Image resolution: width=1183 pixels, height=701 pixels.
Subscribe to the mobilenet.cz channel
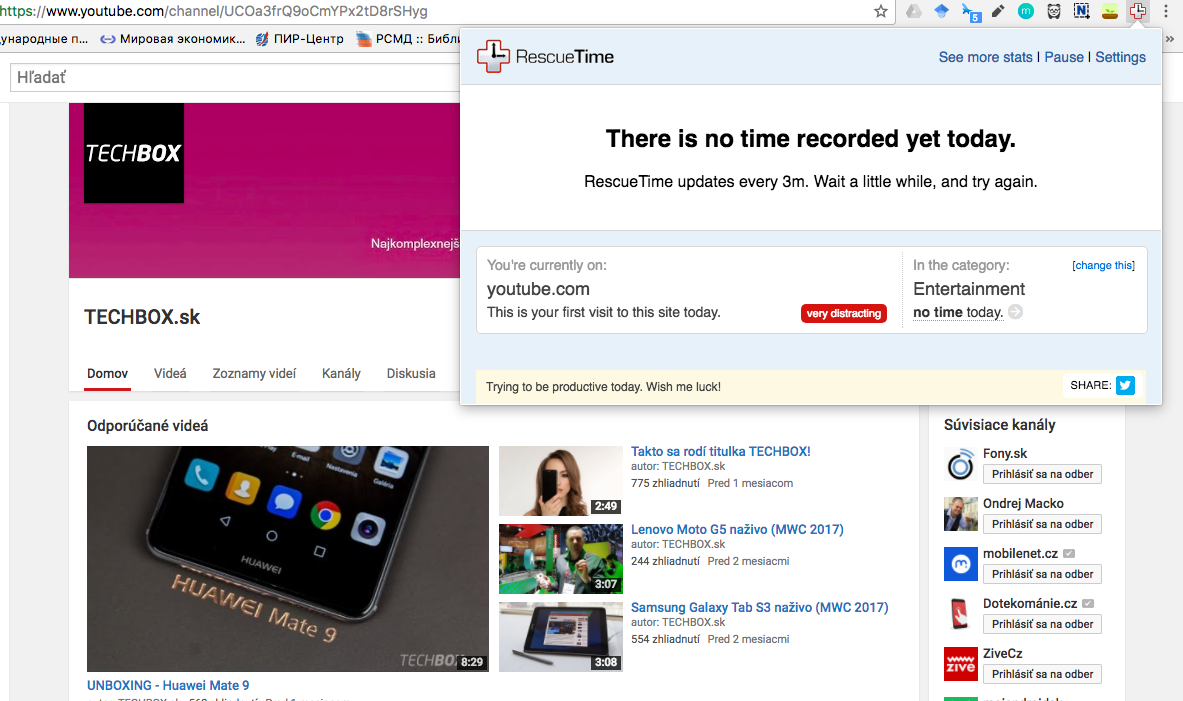coord(1042,573)
